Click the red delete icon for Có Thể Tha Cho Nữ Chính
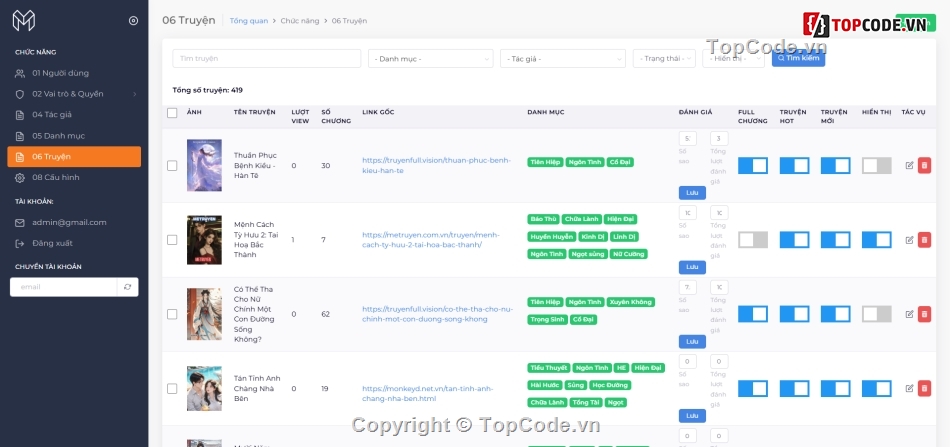Screen dimensions: 950x447 coord(924,314)
